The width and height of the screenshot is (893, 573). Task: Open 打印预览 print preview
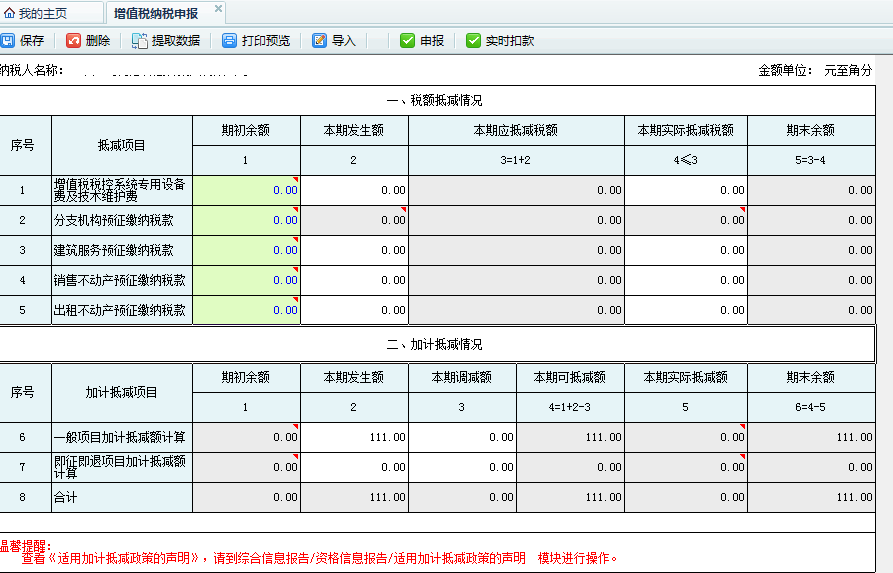click(x=230, y=41)
